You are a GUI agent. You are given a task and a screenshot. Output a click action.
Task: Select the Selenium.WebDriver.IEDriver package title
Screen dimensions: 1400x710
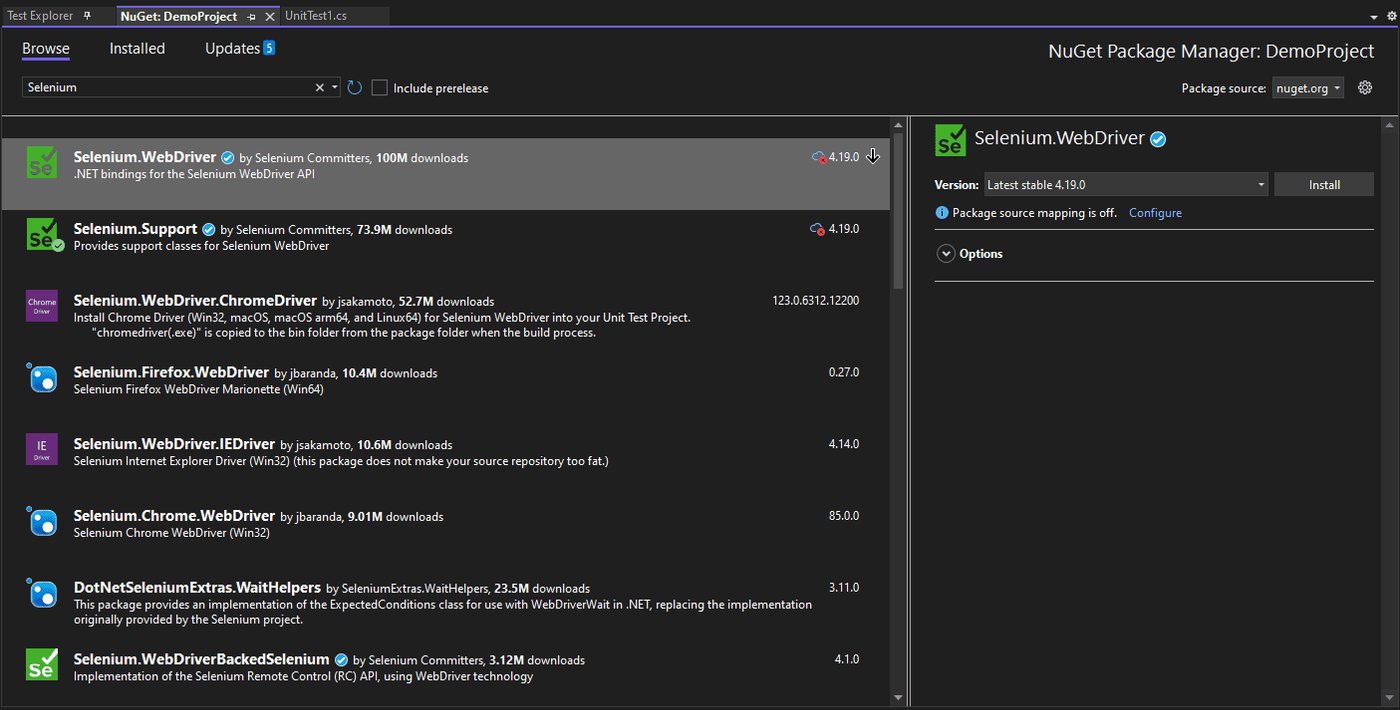[174, 444]
